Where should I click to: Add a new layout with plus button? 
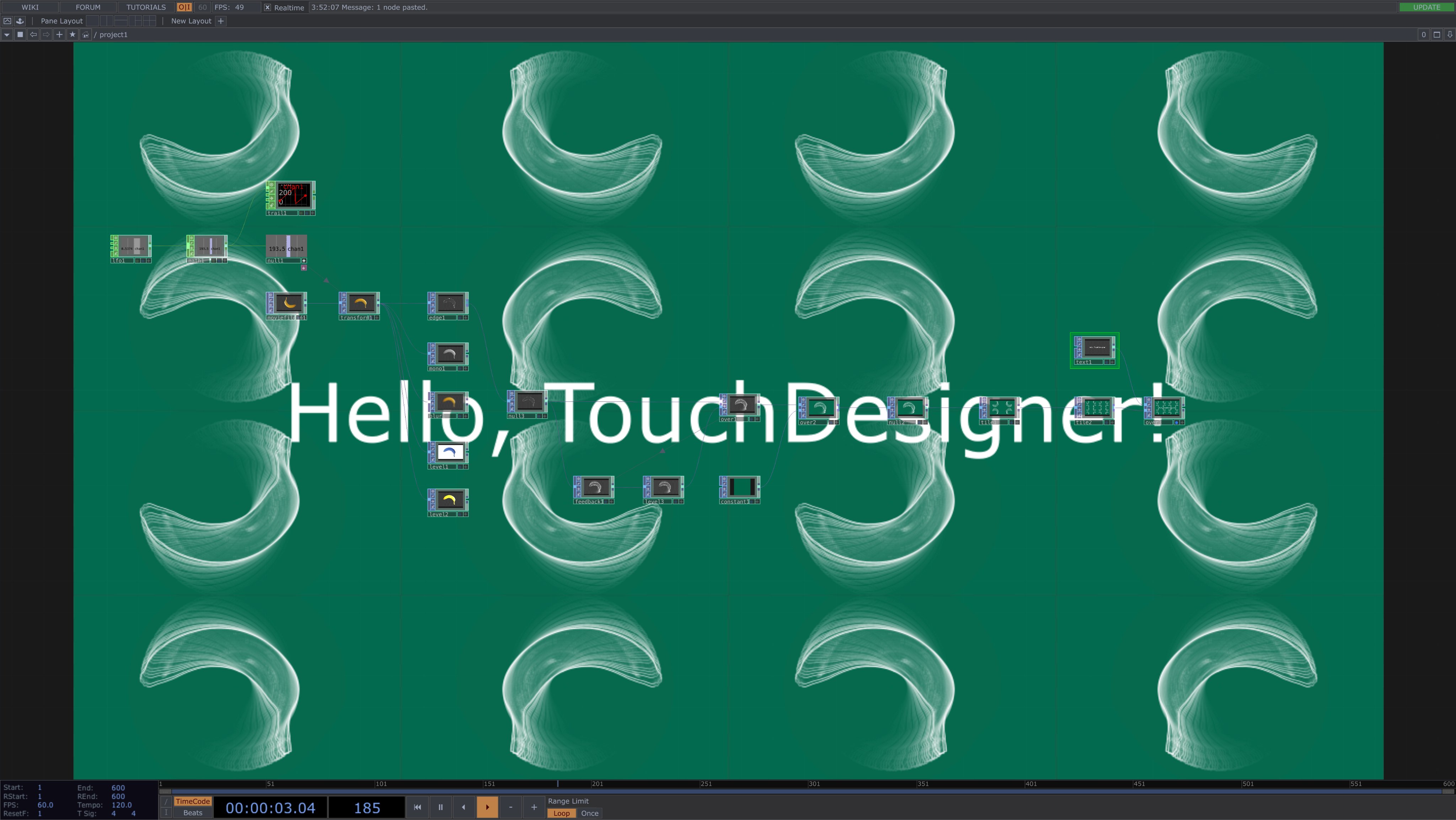(221, 21)
